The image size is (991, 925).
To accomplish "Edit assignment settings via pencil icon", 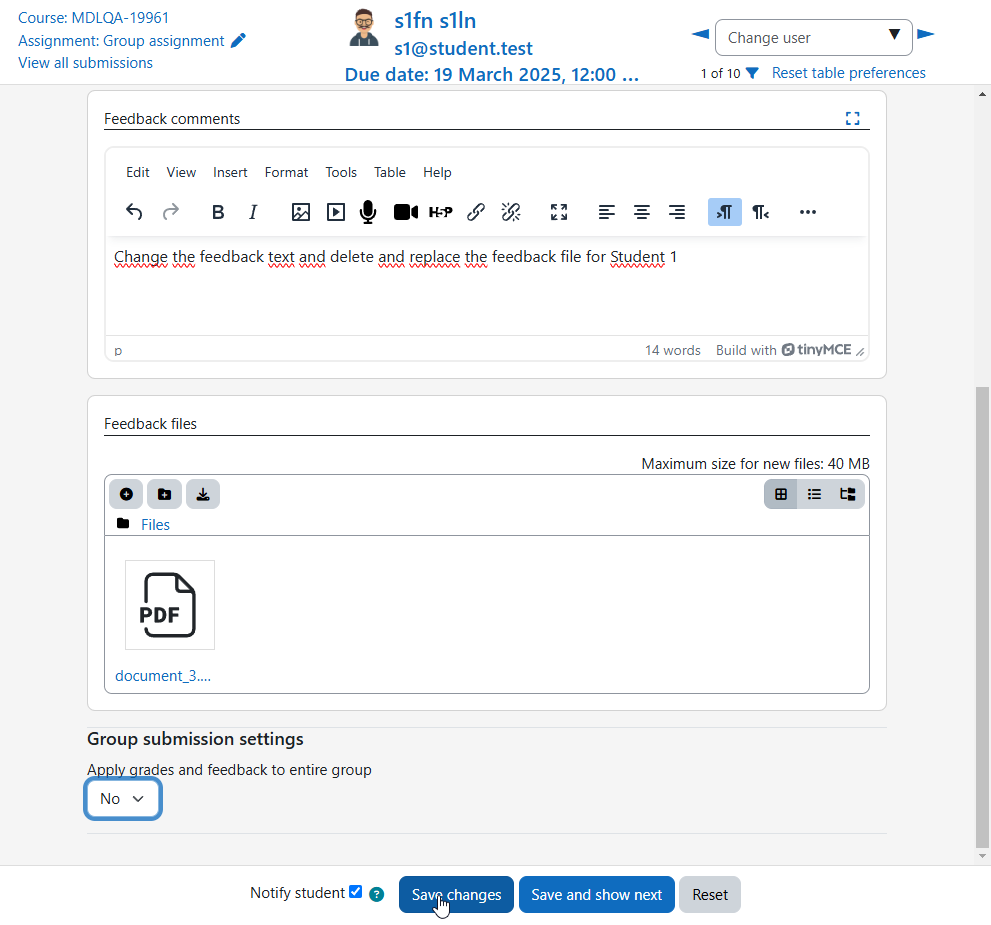I will coord(238,40).
